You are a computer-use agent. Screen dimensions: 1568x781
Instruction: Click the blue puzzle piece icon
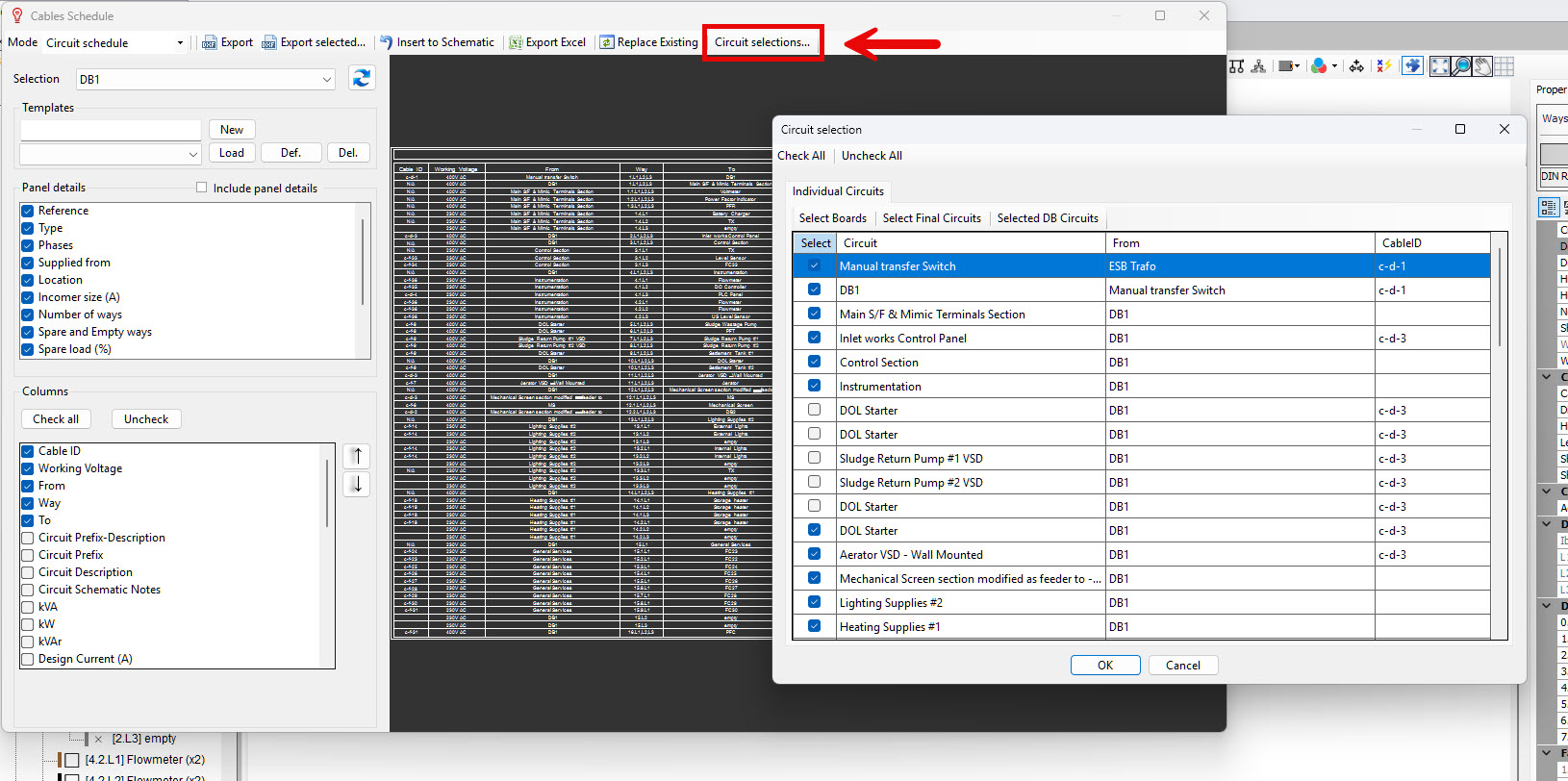1412,66
